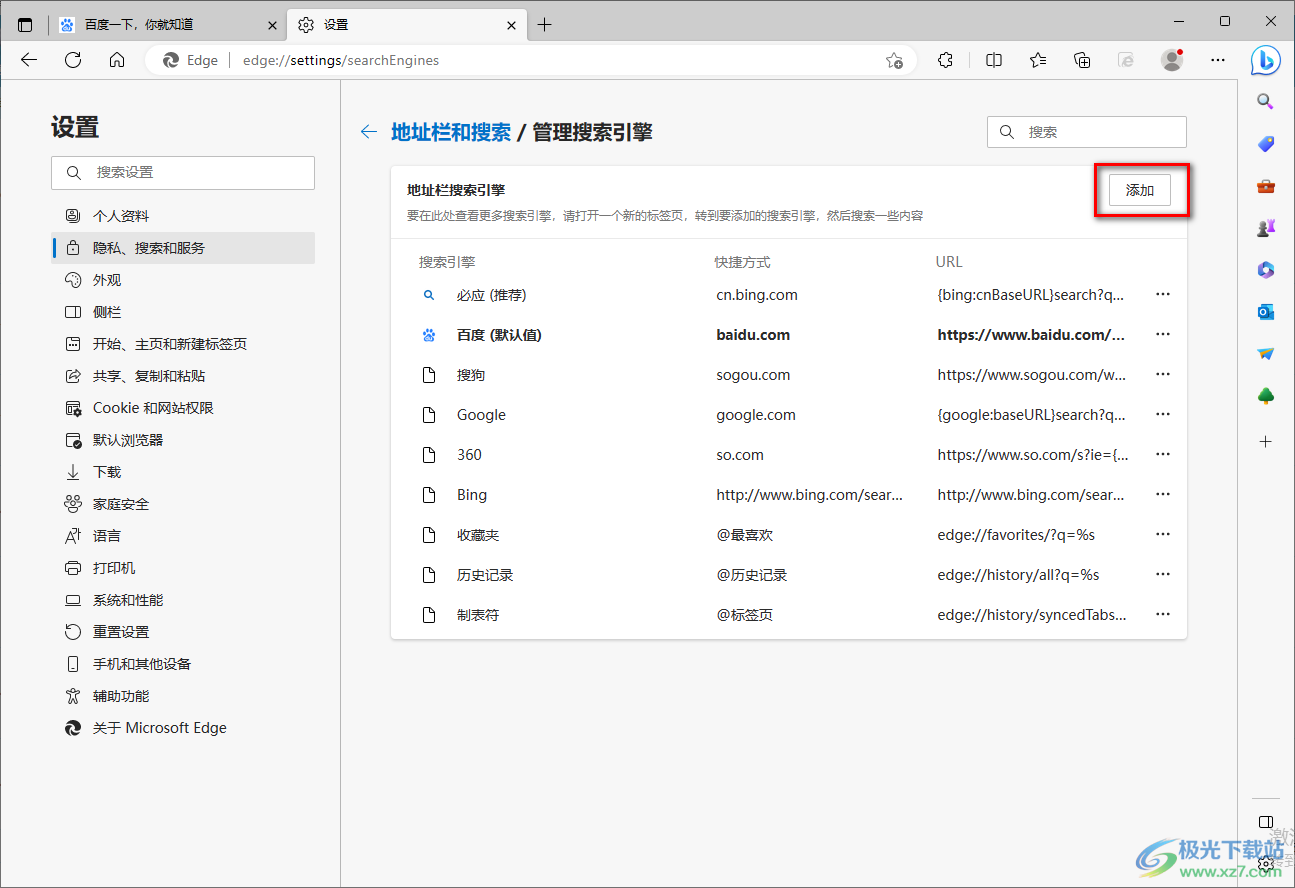Open sidebar Games chess icon
1295x888 pixels.
pyautogui.click(x=1266, y=228)
